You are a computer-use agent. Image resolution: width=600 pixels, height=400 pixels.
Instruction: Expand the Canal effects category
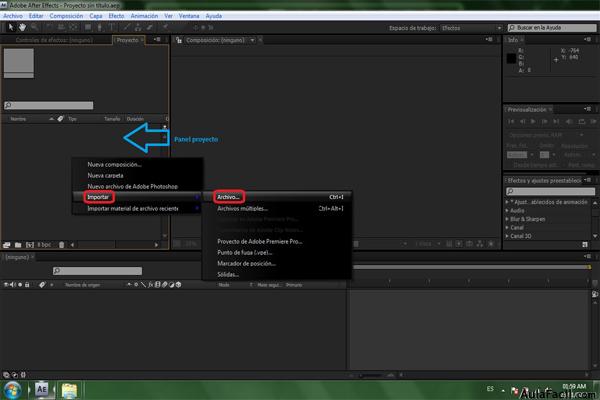coord(507,227)
